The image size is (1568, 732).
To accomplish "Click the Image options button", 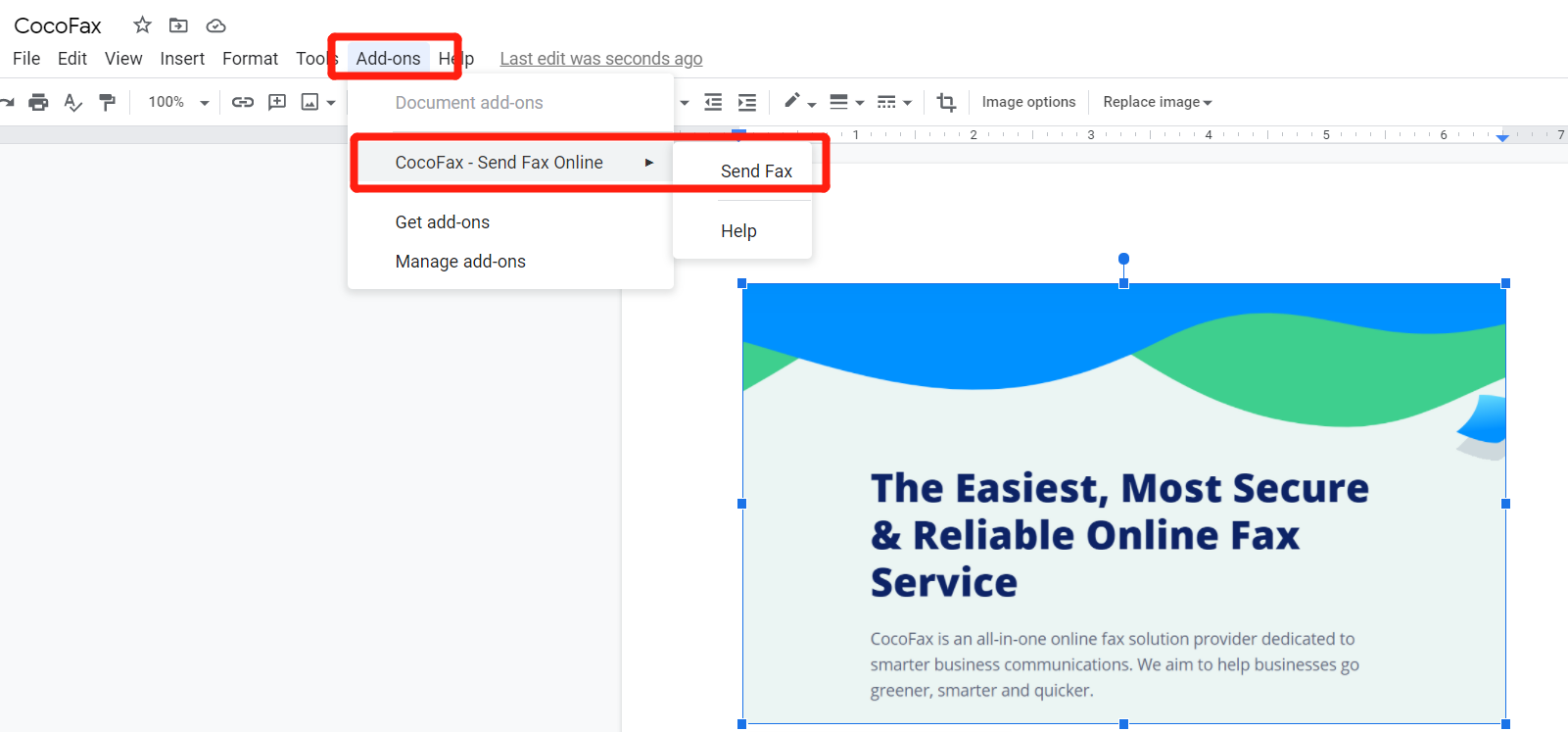I will [1028, 102].
